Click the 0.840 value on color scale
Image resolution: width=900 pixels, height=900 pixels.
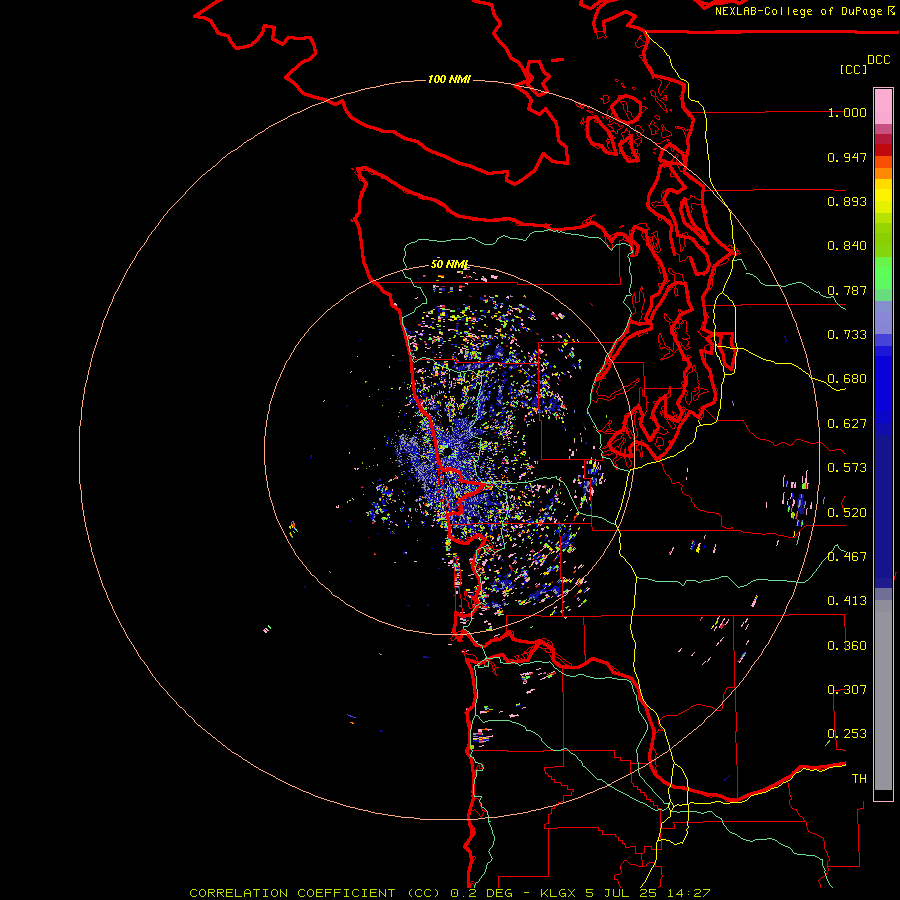[847, 246]
